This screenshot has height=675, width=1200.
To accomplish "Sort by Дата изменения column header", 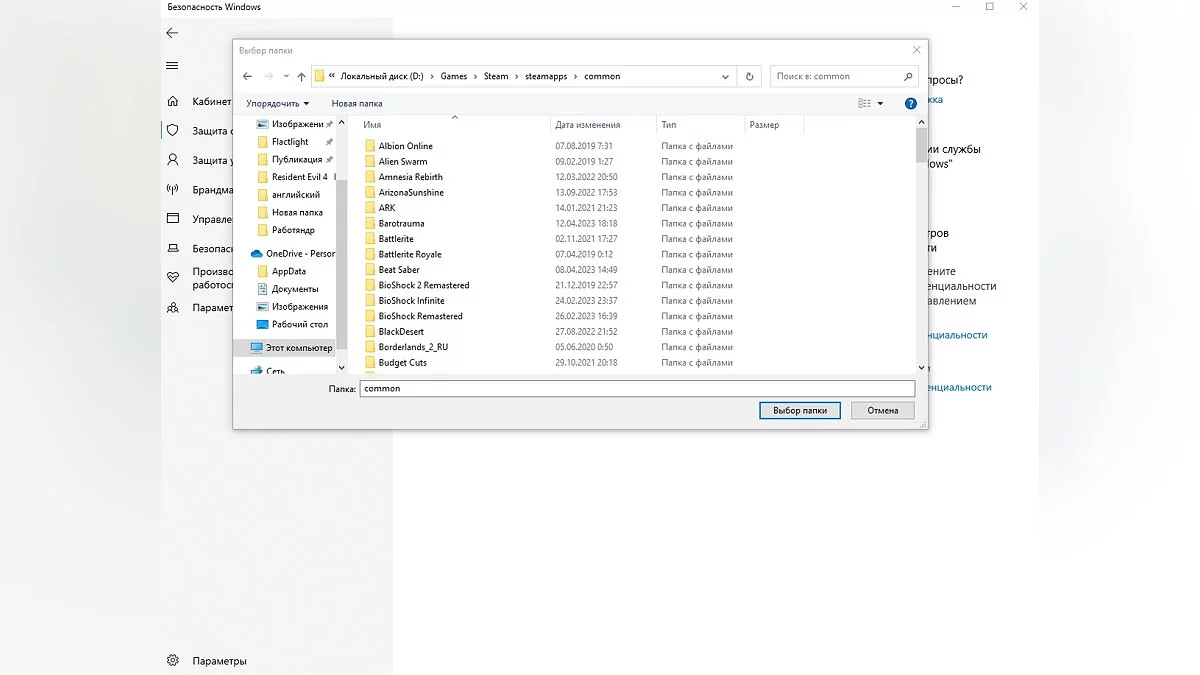I will click(x=588, y=125).
